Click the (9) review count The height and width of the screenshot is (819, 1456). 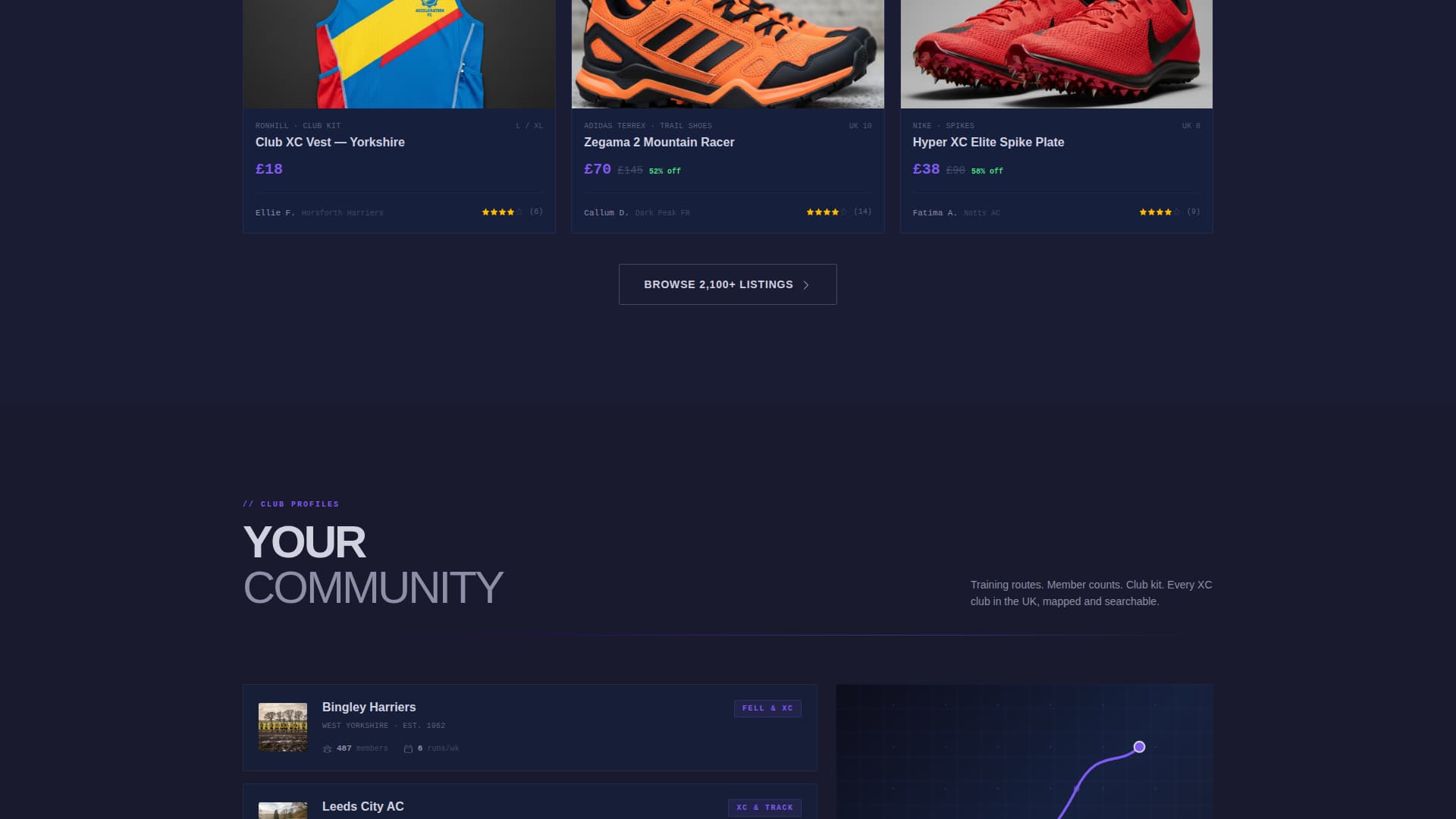(1194, 212)
